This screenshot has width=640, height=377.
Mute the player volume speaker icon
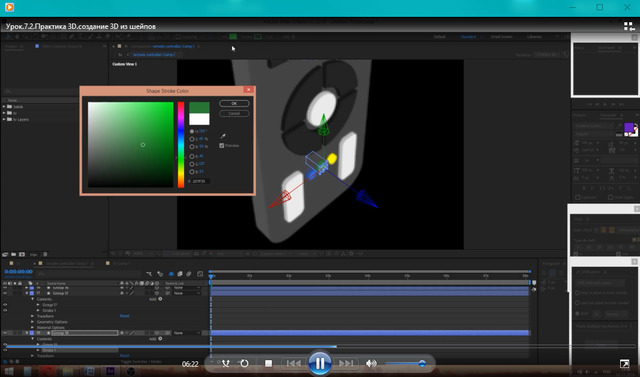coord(371,363)
